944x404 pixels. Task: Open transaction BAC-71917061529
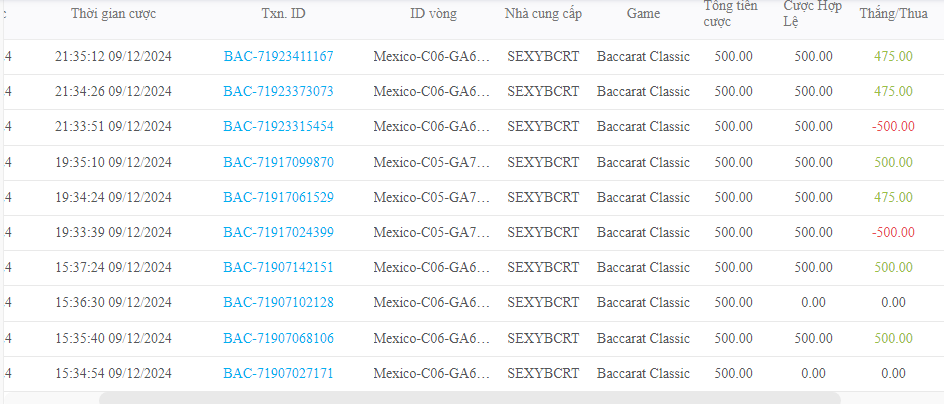click(x=278, y=197)
